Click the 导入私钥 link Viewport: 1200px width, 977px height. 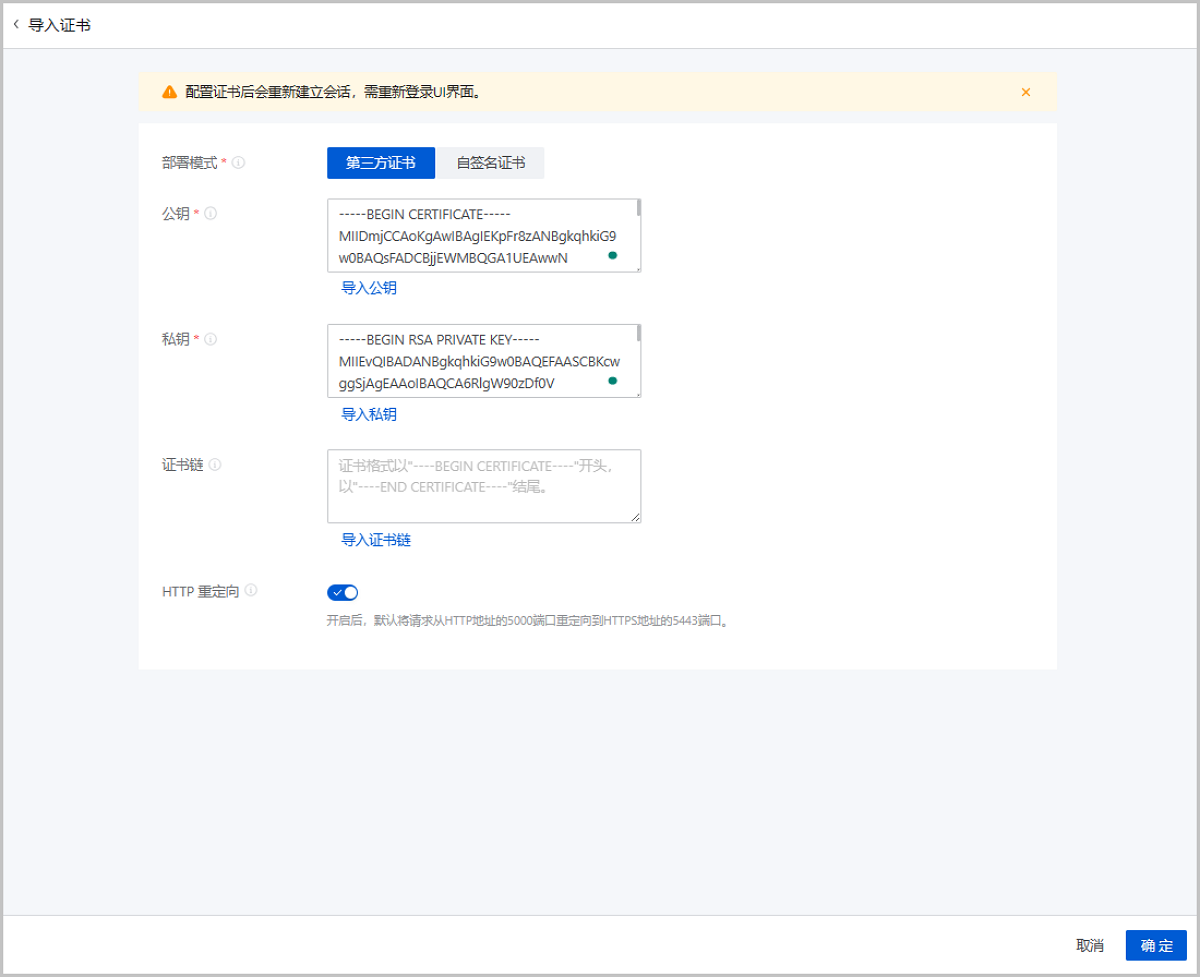(x=371, y=414)
